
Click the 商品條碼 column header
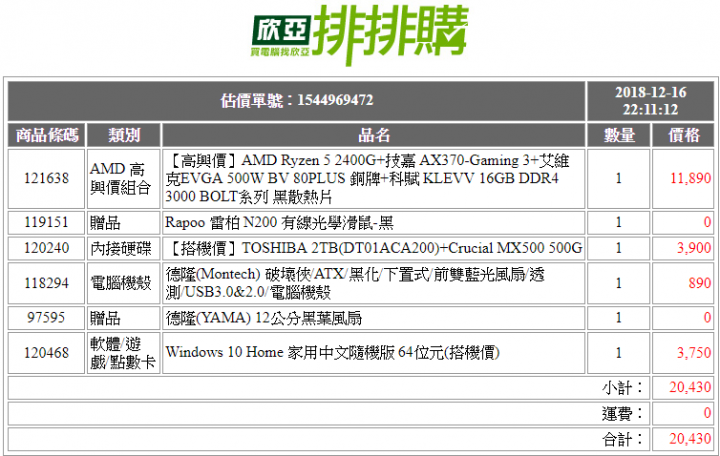click(47, 135)
